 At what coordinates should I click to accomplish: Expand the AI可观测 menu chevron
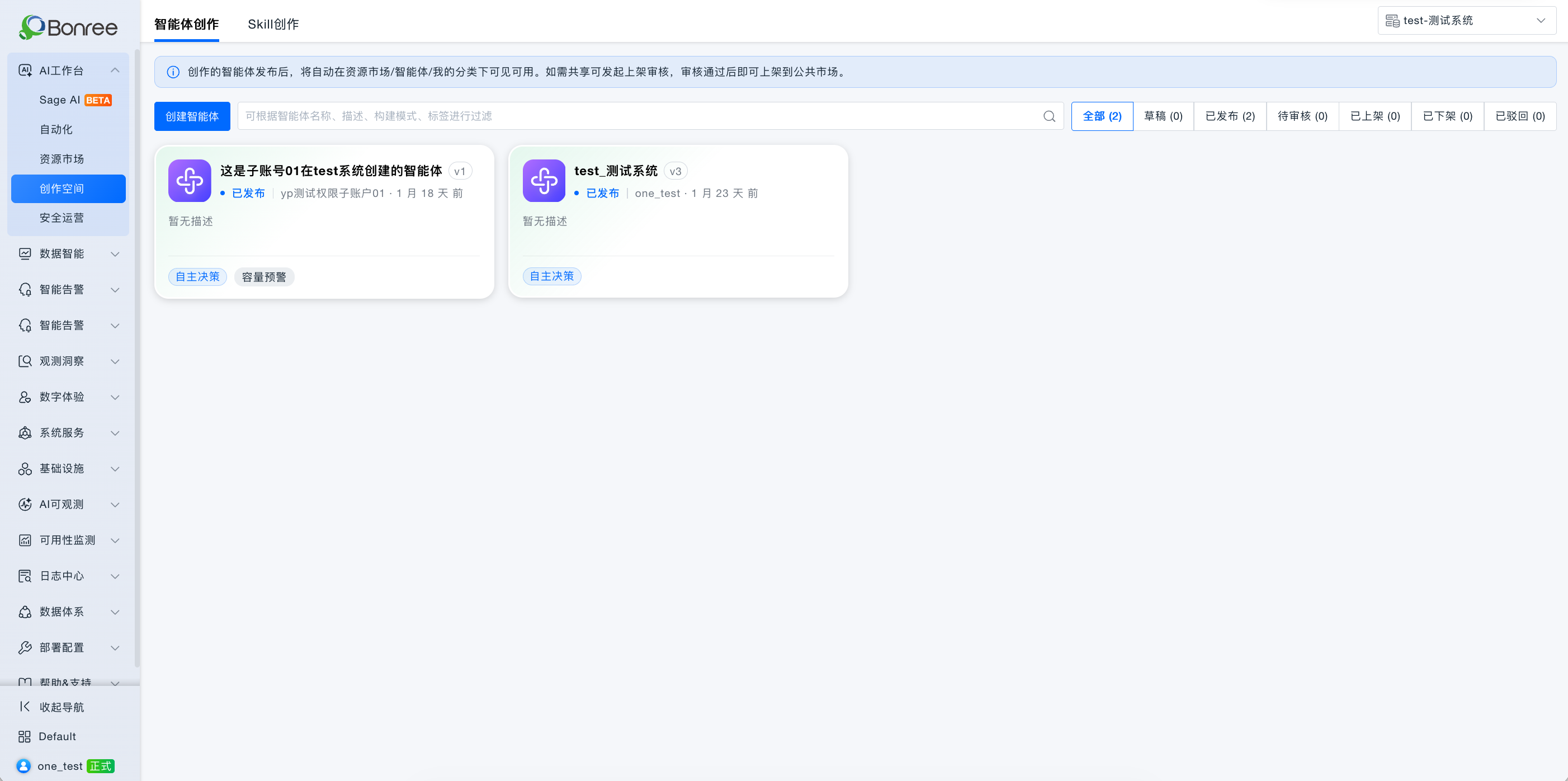coord(115,505)
